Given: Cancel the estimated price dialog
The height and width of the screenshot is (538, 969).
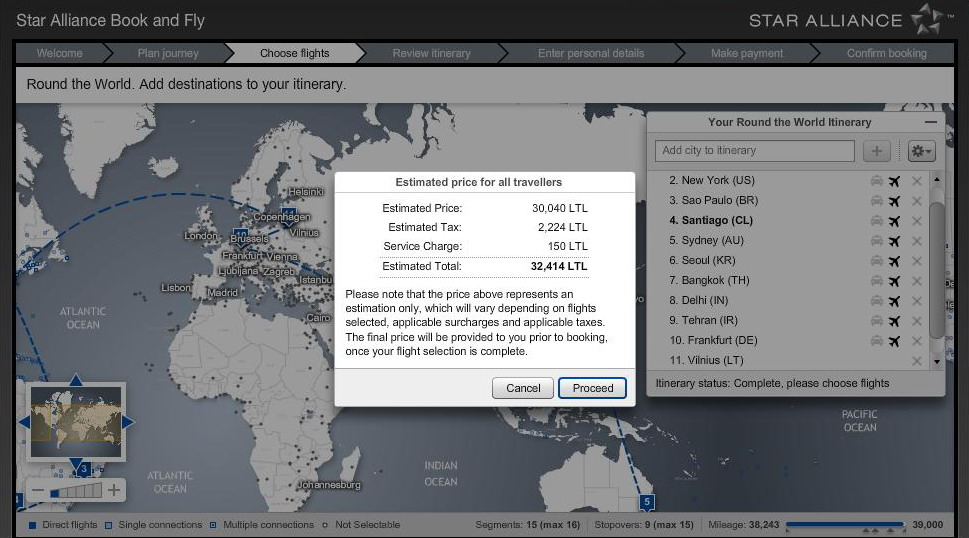Looking at the screenshot, I should coord(523,388).
